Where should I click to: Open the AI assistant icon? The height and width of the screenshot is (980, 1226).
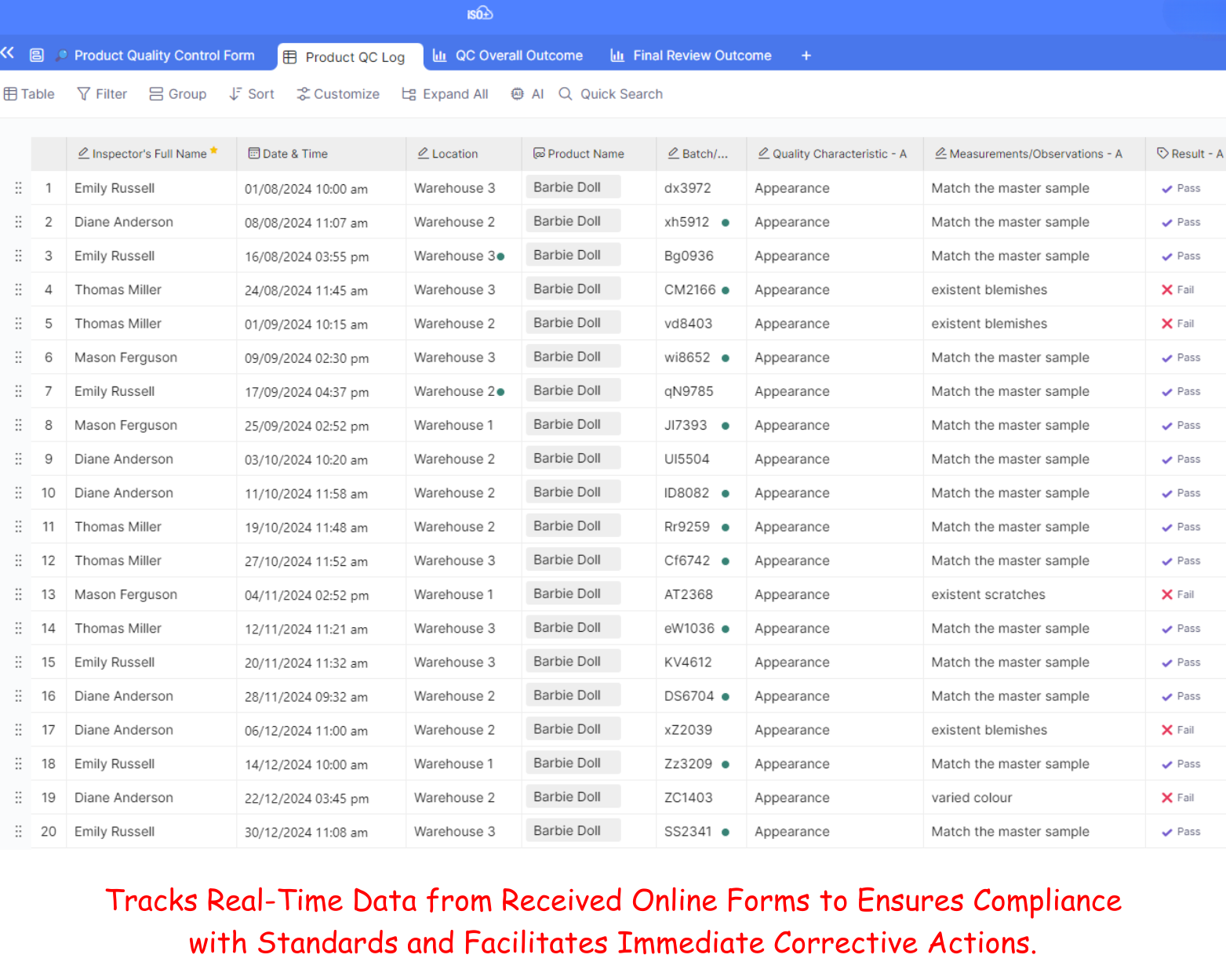(518, 94)
